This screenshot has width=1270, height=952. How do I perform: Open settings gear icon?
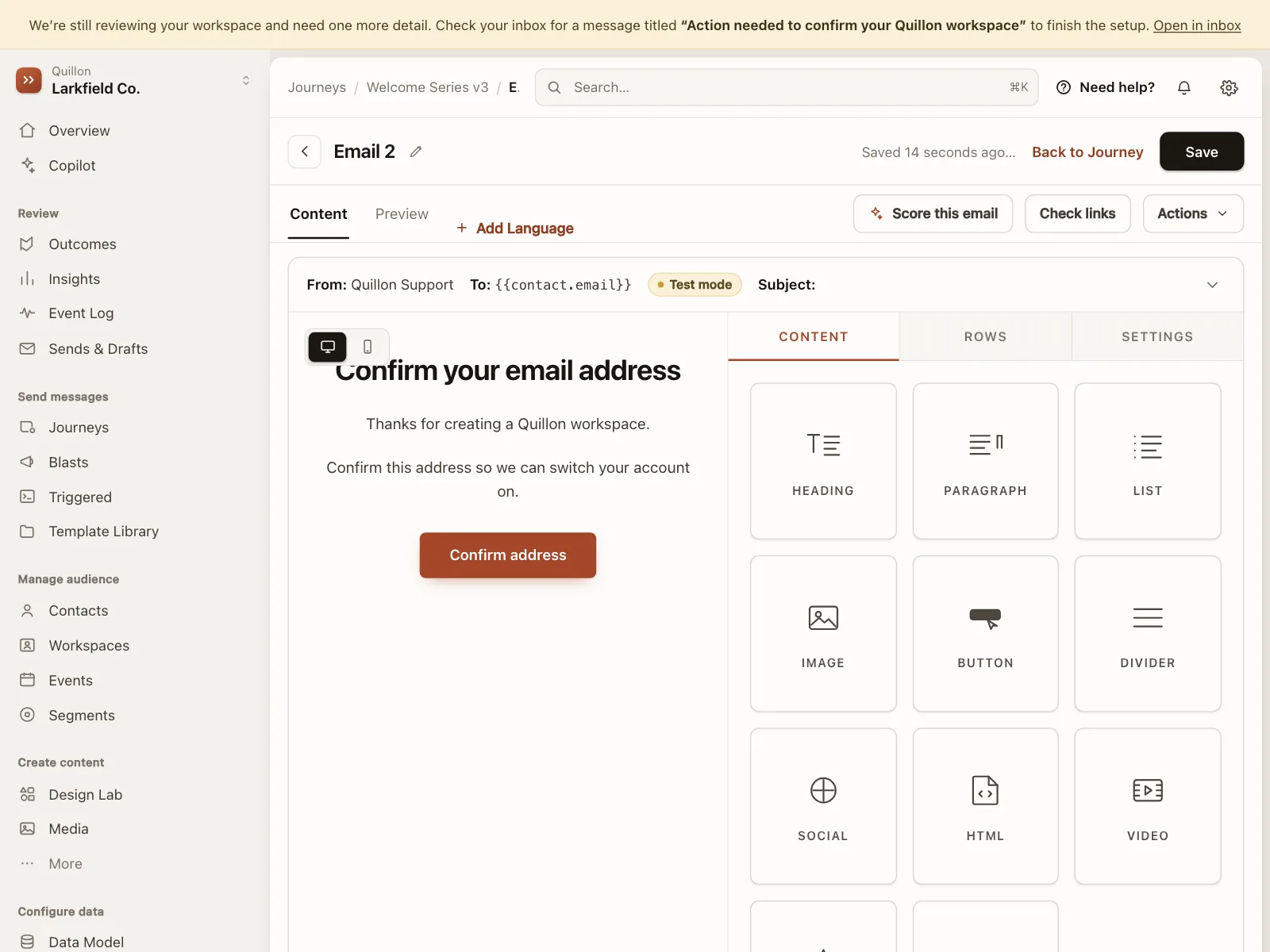(x=1229, y=87)
